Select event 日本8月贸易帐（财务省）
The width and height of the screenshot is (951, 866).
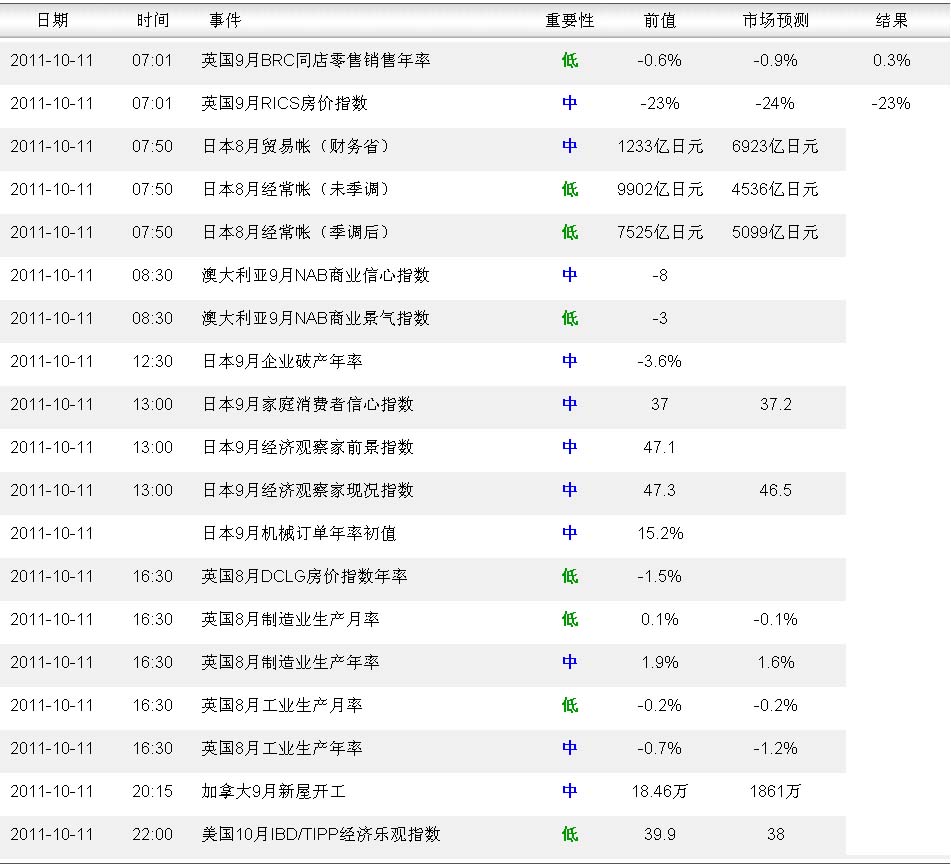pos(295,147)
